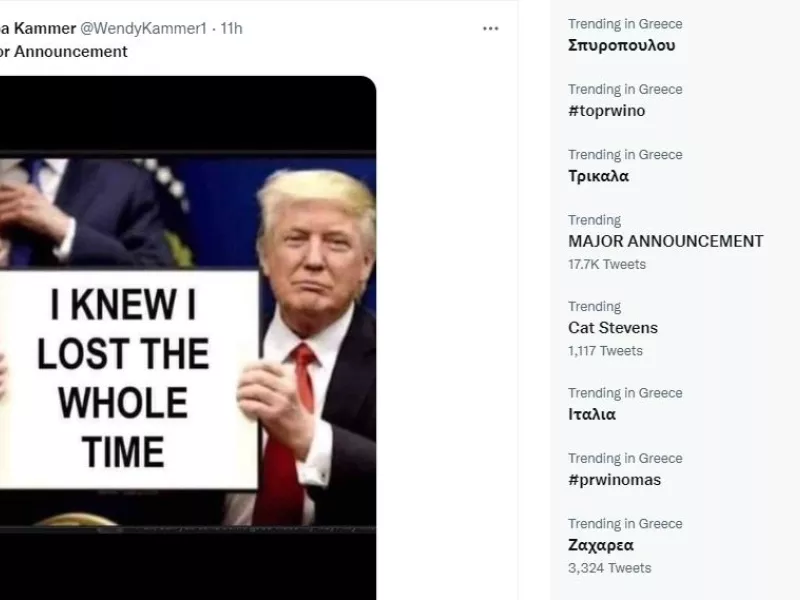Open the Kammer display name profile

coord(38,28)
